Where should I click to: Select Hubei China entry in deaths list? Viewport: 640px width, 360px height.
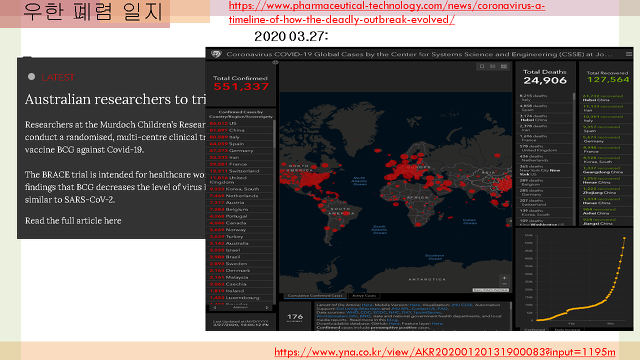[x=545, y=118]
